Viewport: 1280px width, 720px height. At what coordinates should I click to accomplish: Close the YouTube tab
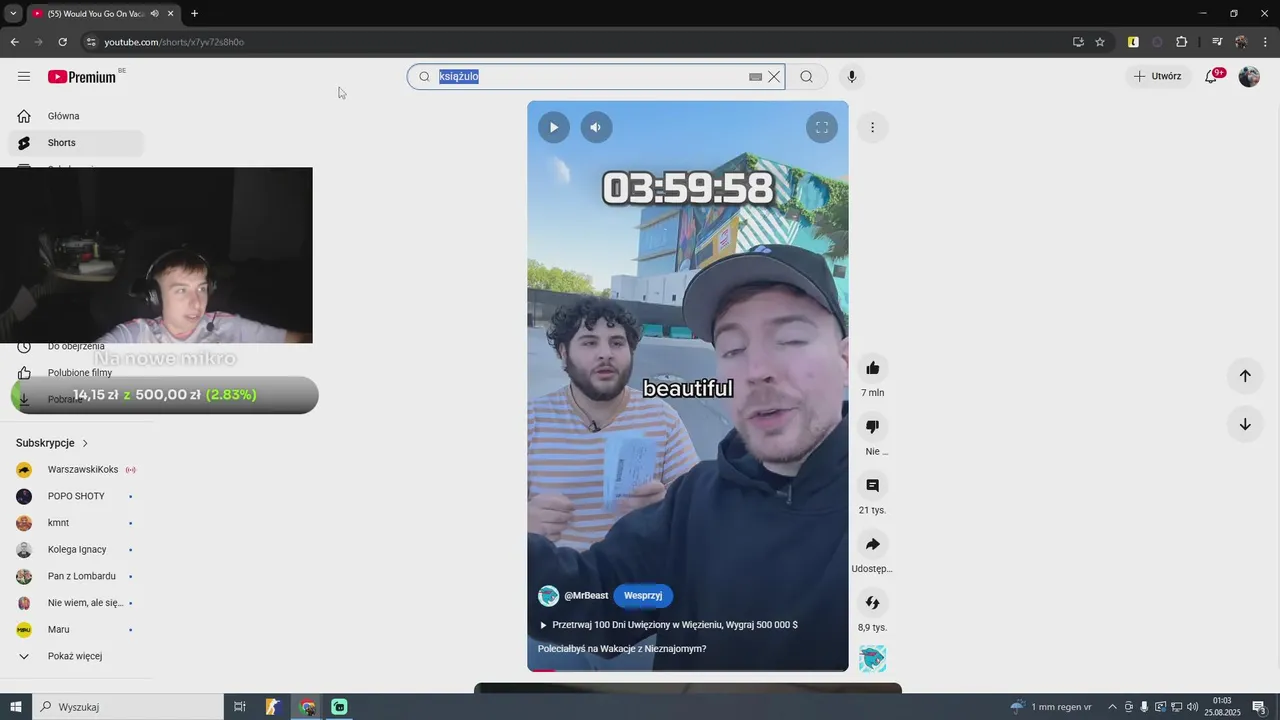[x=170, y=13]
